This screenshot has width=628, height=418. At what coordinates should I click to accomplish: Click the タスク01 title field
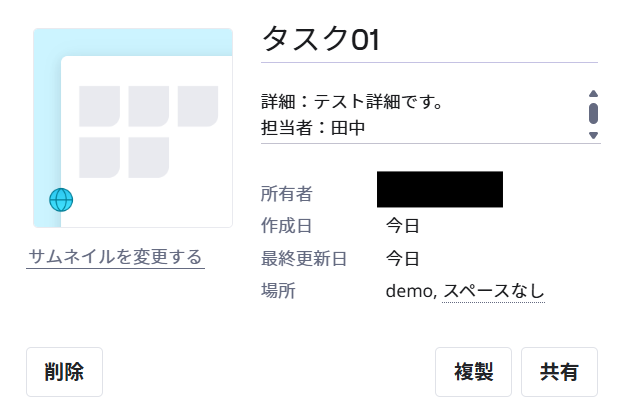[429, 40]
